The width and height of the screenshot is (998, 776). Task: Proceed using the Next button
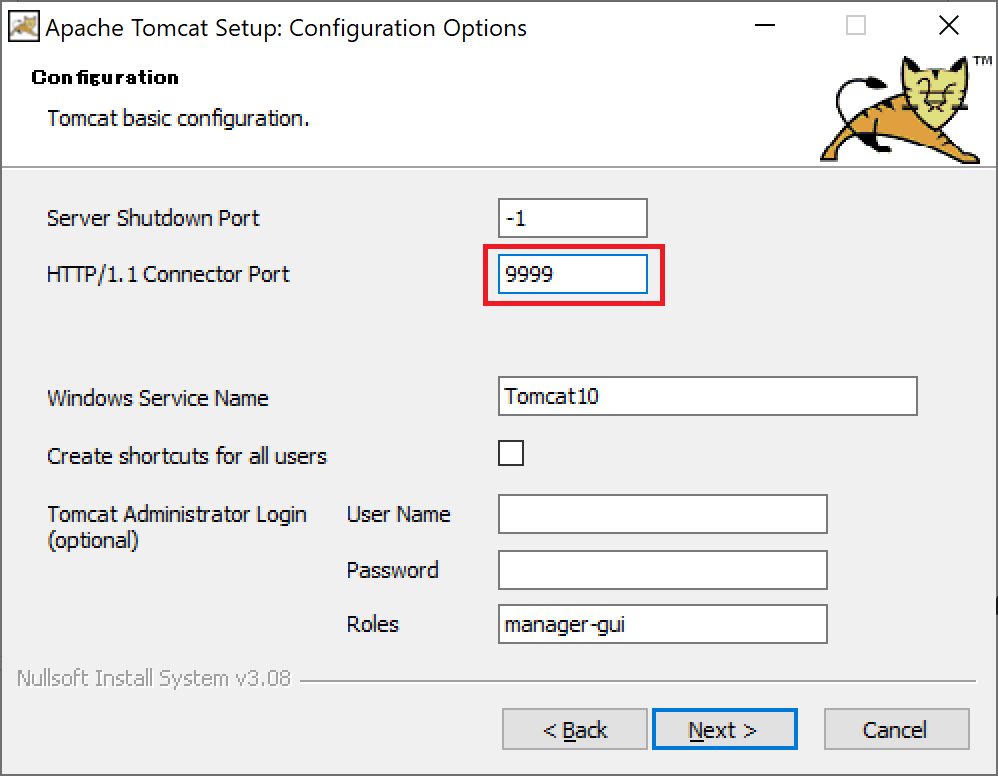[723, 730]
